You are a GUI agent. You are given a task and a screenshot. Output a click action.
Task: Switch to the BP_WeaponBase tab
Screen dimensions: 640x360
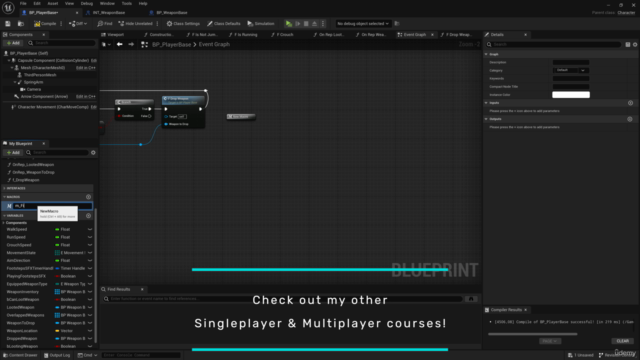click(171, 13)
